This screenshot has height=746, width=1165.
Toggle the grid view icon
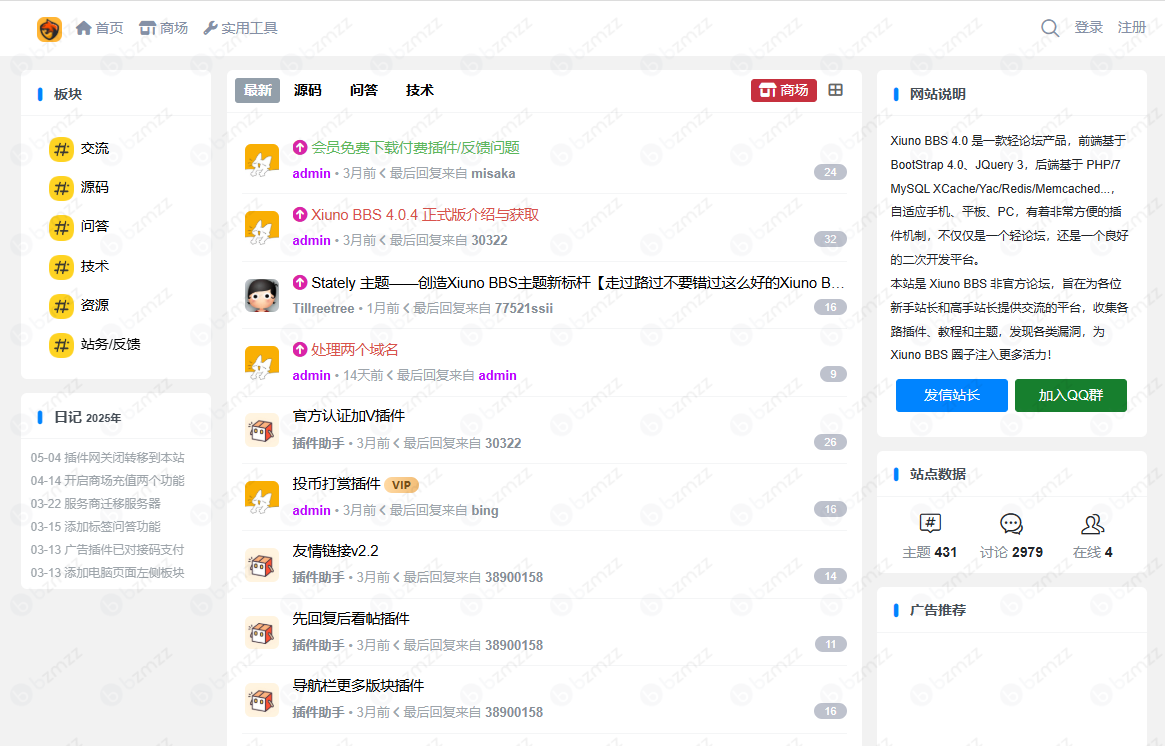(836, 90)
